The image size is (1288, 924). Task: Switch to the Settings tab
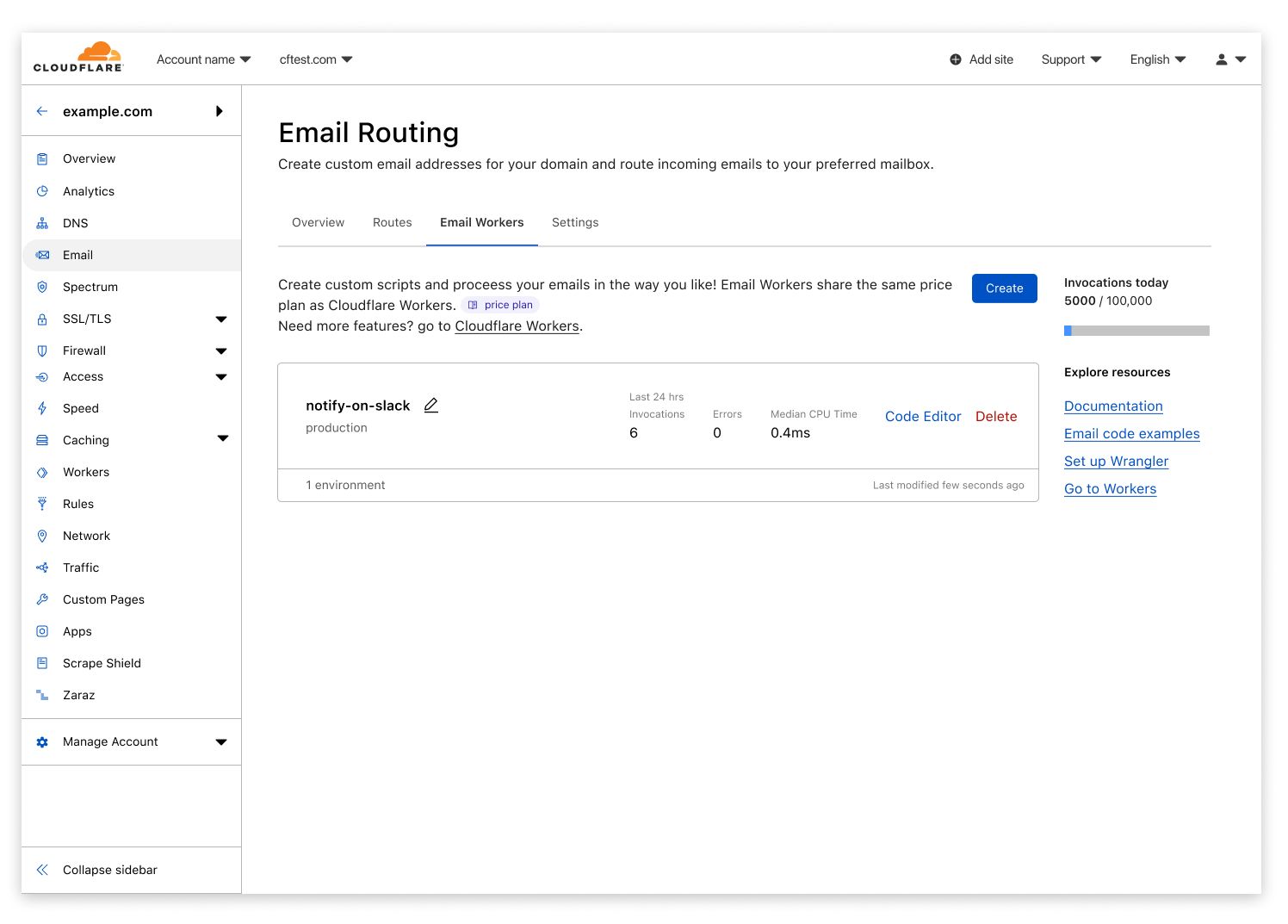[575, 222]
